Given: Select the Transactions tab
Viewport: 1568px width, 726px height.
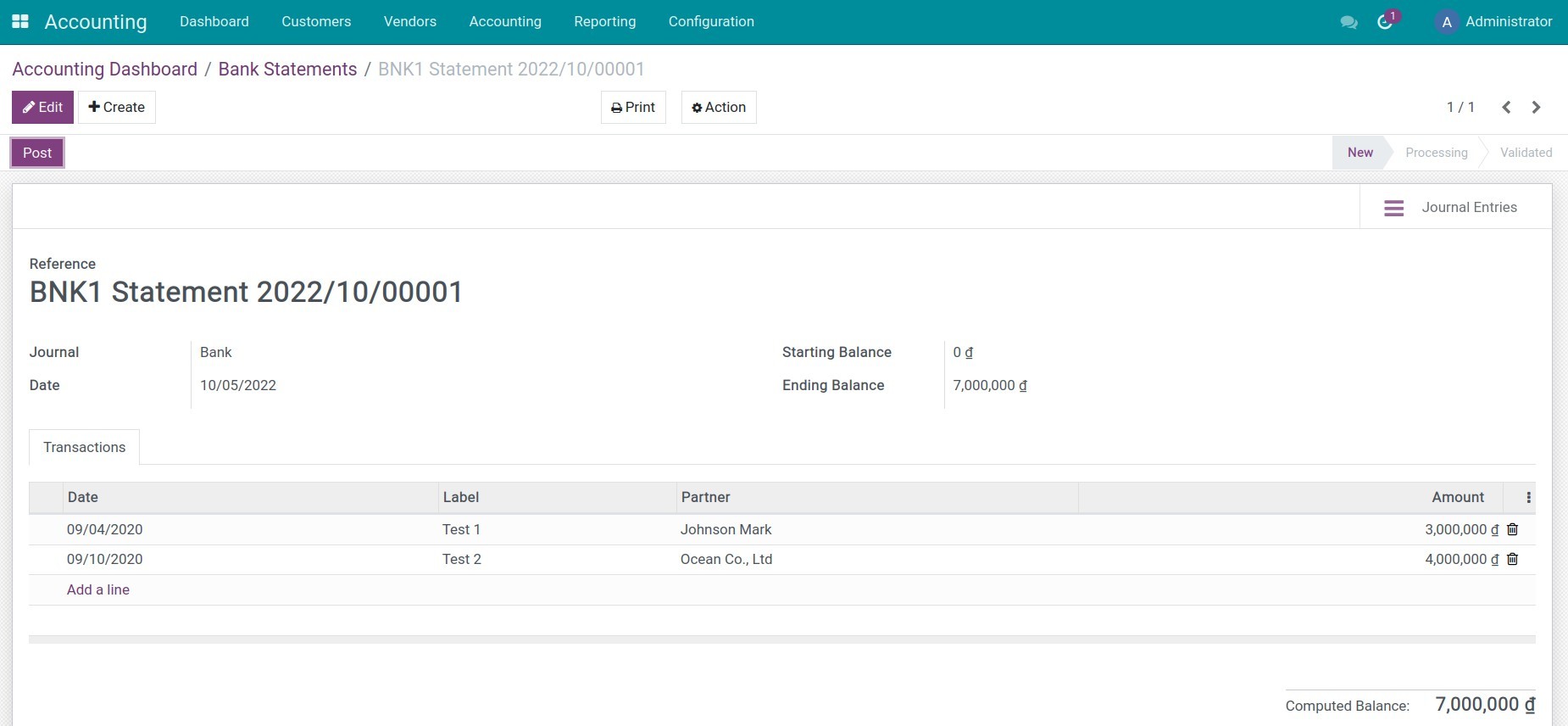Looking at the screenshot, I should 85,447.
